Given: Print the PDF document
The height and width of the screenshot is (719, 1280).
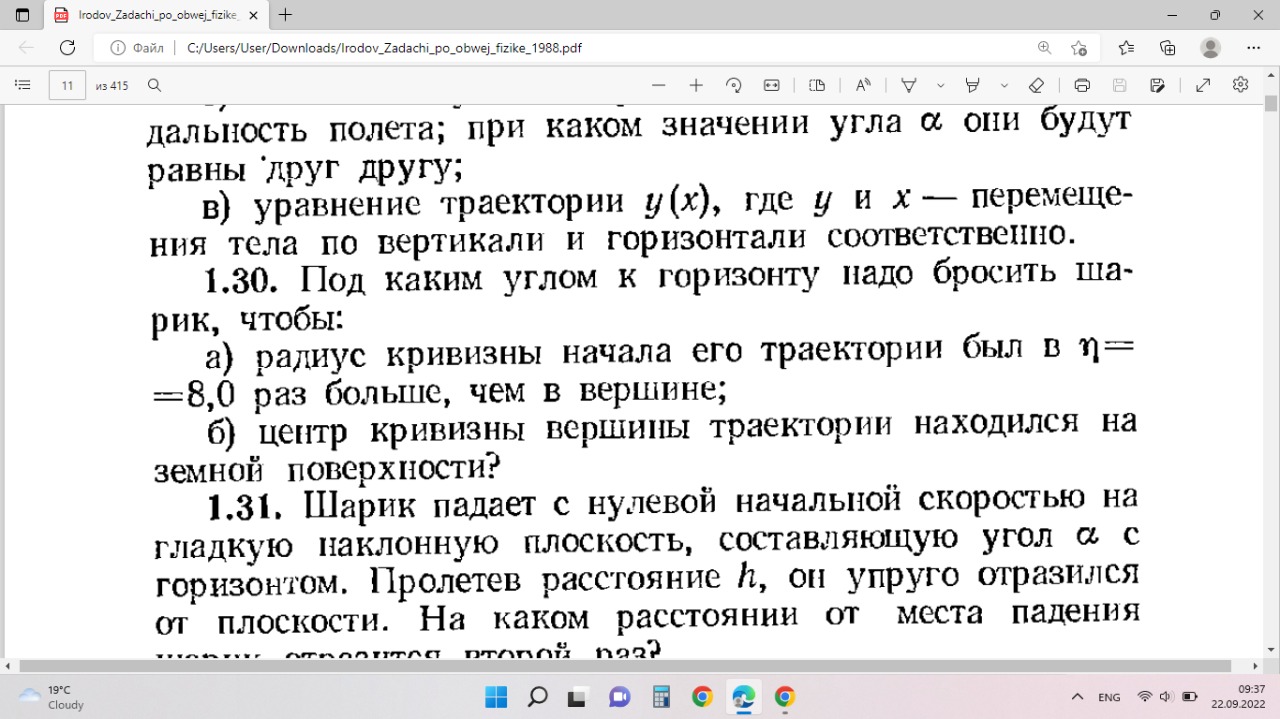Looking at the screenshot, I should coord(1081,85).
